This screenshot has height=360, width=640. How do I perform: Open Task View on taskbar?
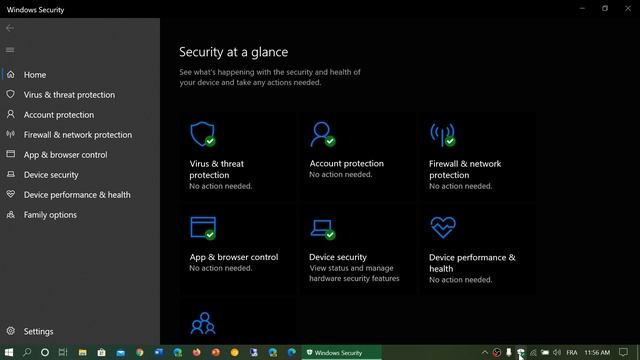coord(63,352)
